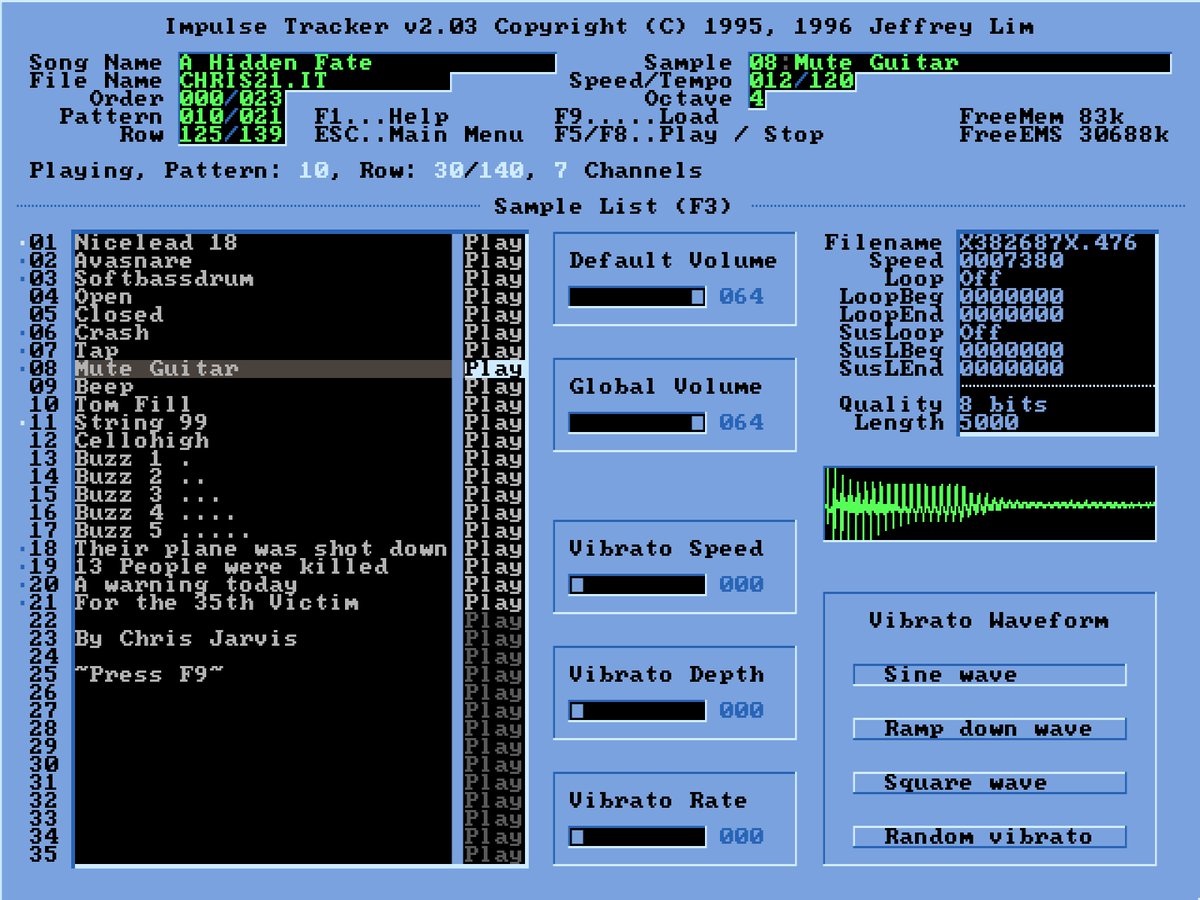Select Square wave vibrato waveform
1200x900 pixels.
click(989, 783)
